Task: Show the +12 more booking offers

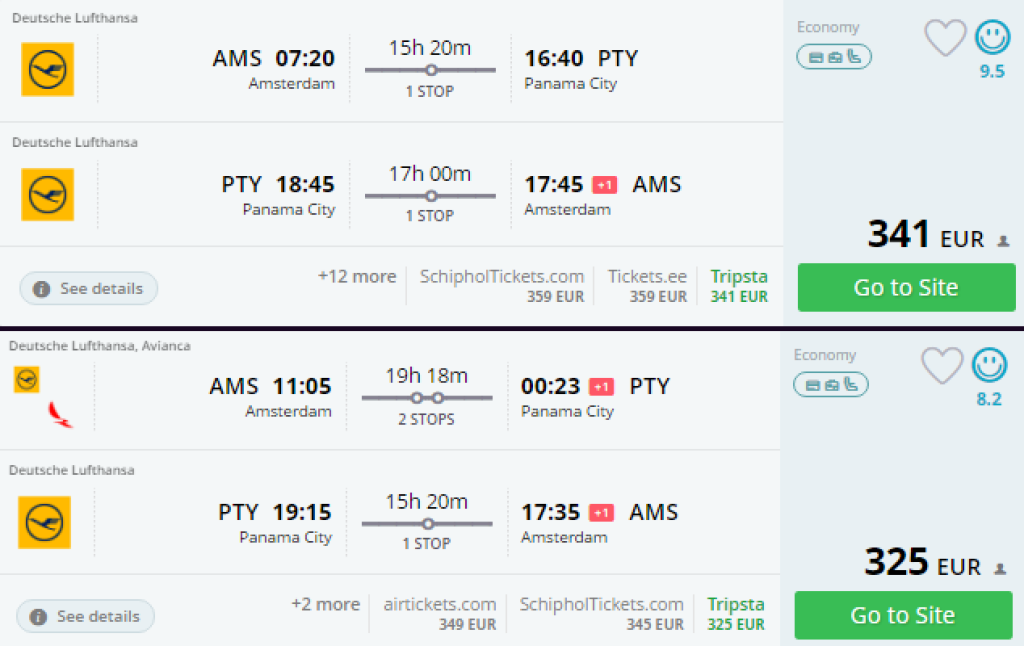Action: click(x=357, y=276)
